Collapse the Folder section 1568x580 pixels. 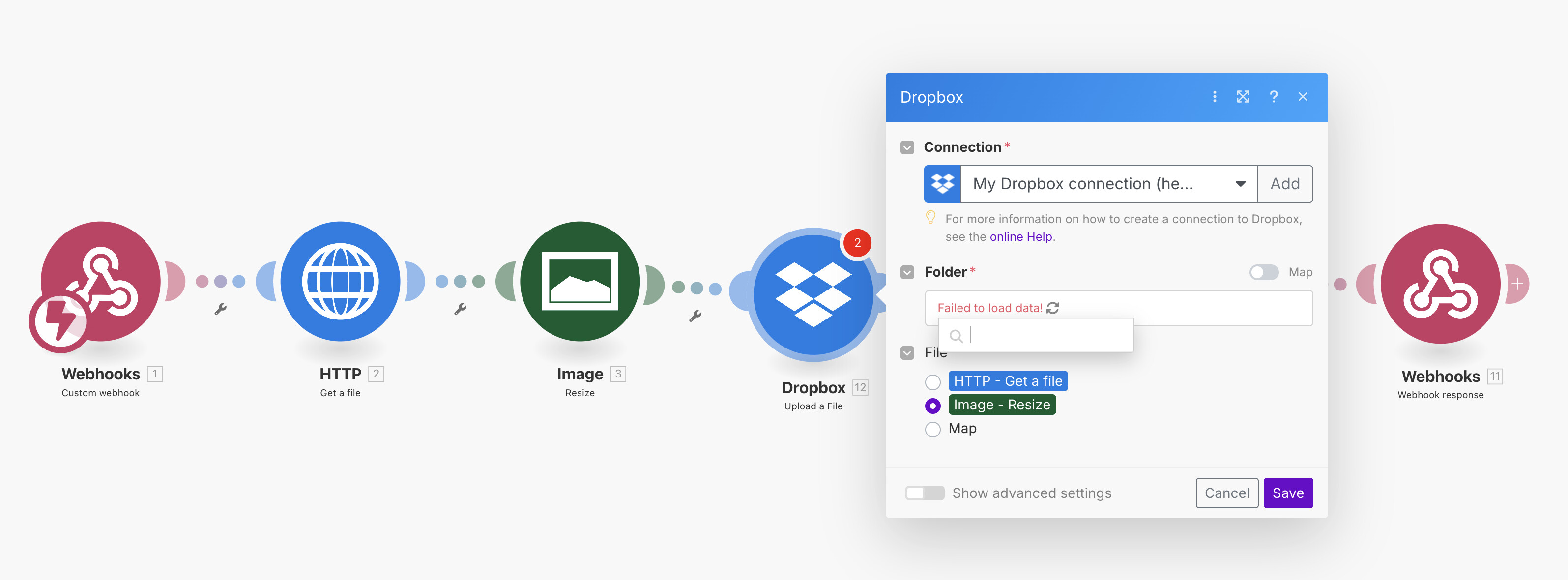point(907,272)
